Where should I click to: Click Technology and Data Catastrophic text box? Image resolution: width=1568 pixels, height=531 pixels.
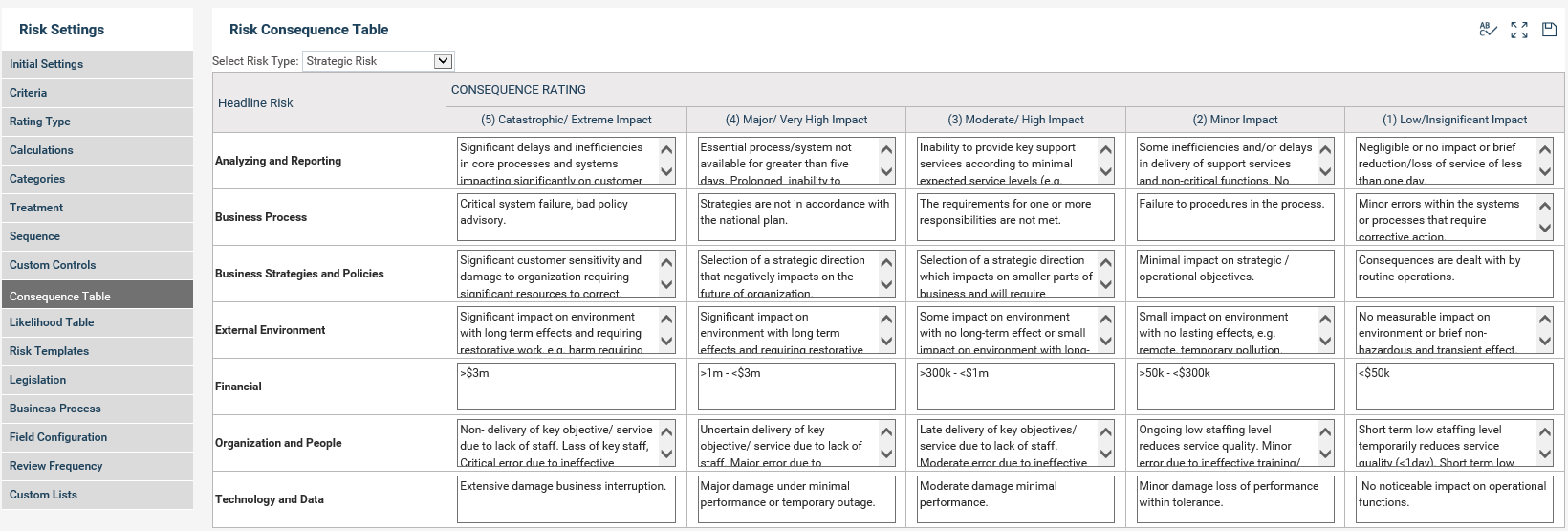pyautogui.click(x=566, y=499)
